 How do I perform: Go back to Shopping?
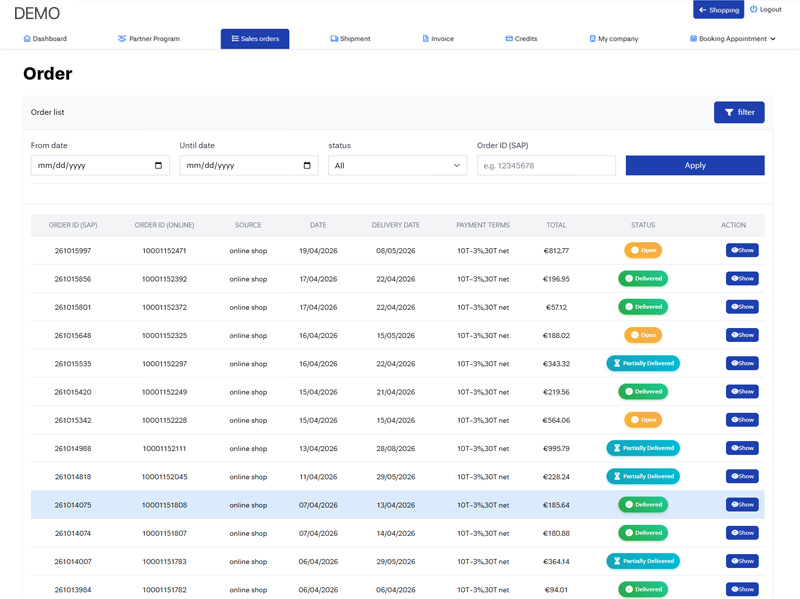tap(718, 10)
